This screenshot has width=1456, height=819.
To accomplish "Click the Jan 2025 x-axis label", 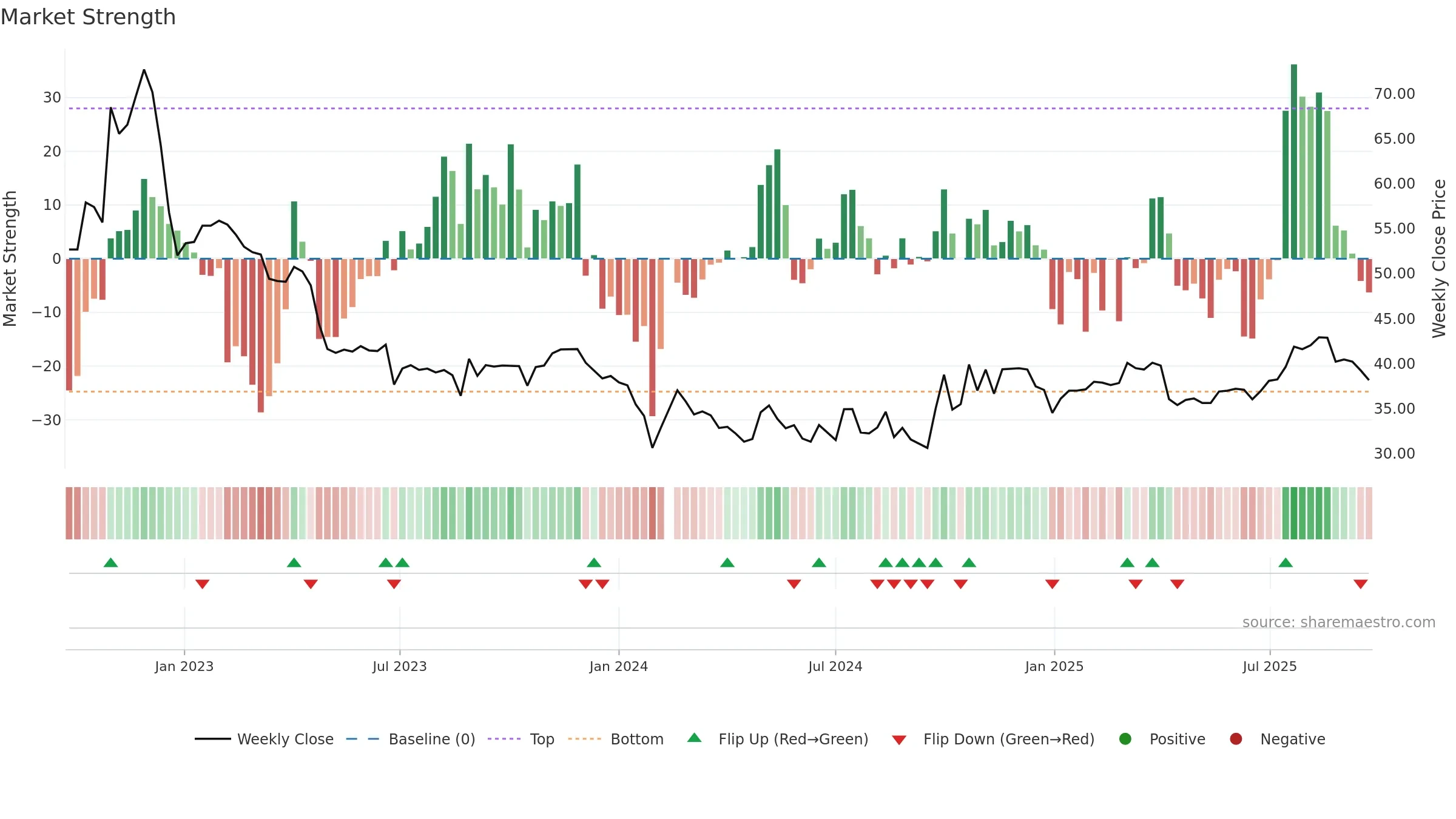I will coord(1054,666).
